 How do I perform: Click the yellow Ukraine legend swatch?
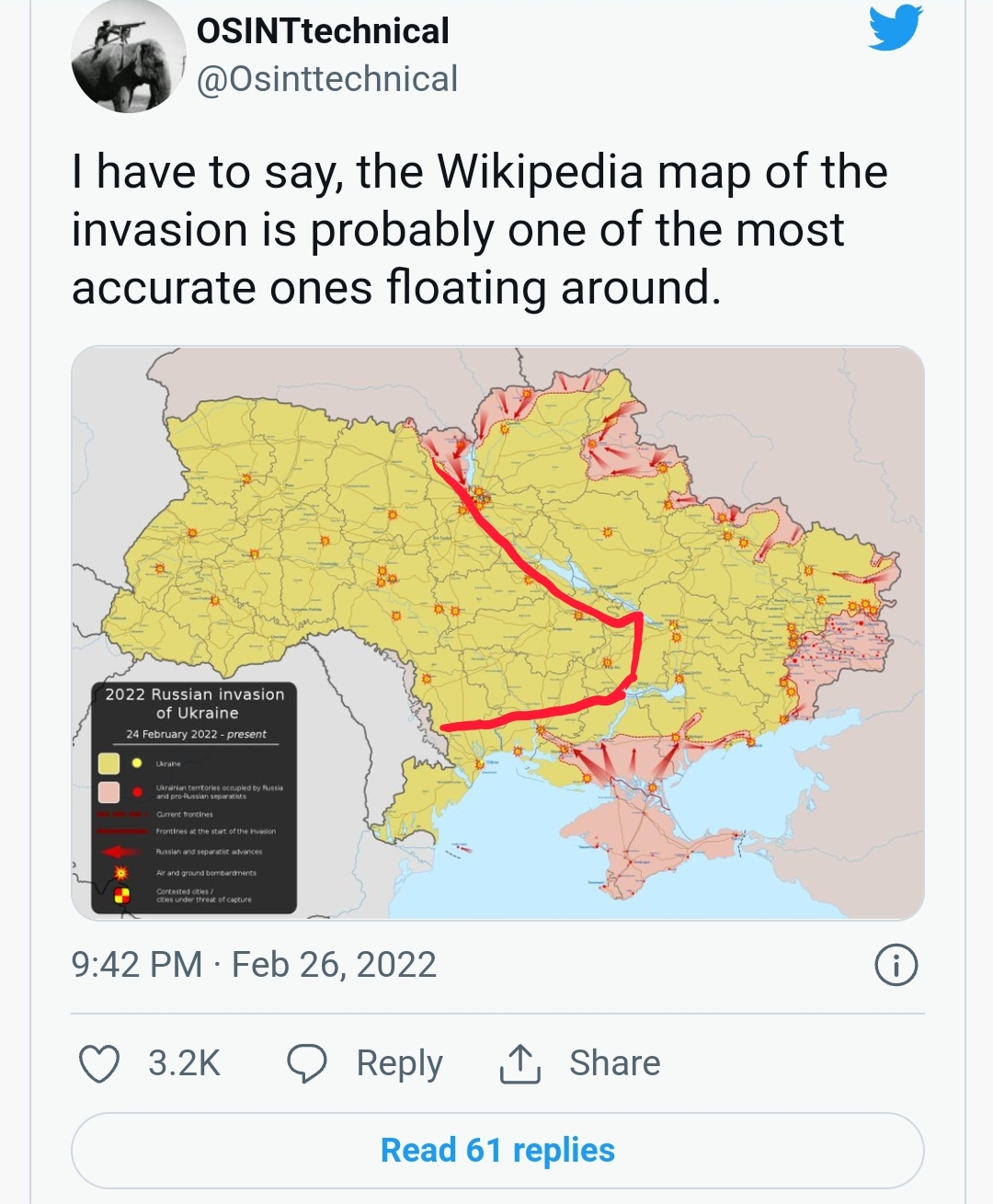click(109, 763)
